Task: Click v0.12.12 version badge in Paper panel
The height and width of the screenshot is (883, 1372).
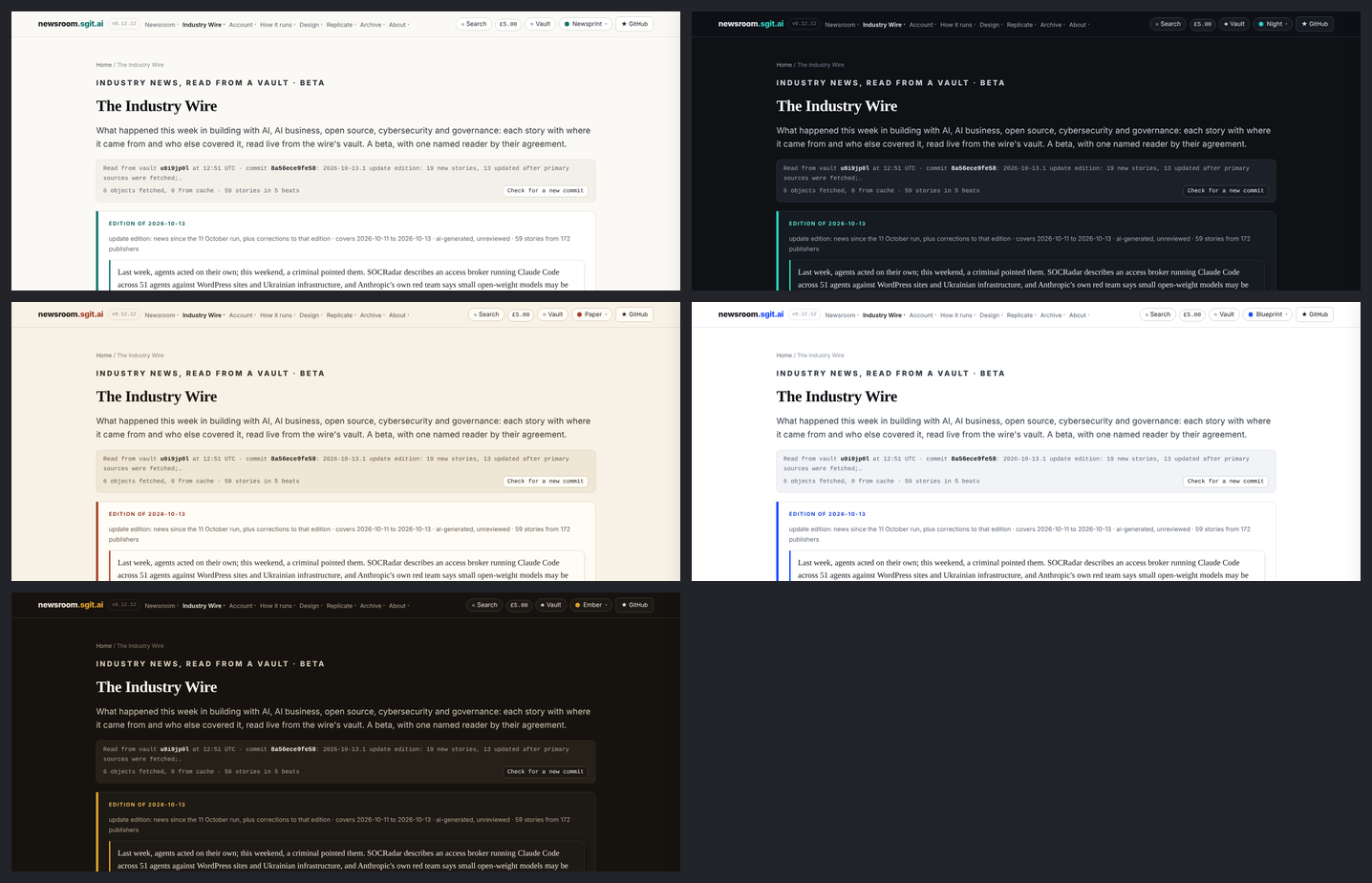Action: tap(123, 314)
